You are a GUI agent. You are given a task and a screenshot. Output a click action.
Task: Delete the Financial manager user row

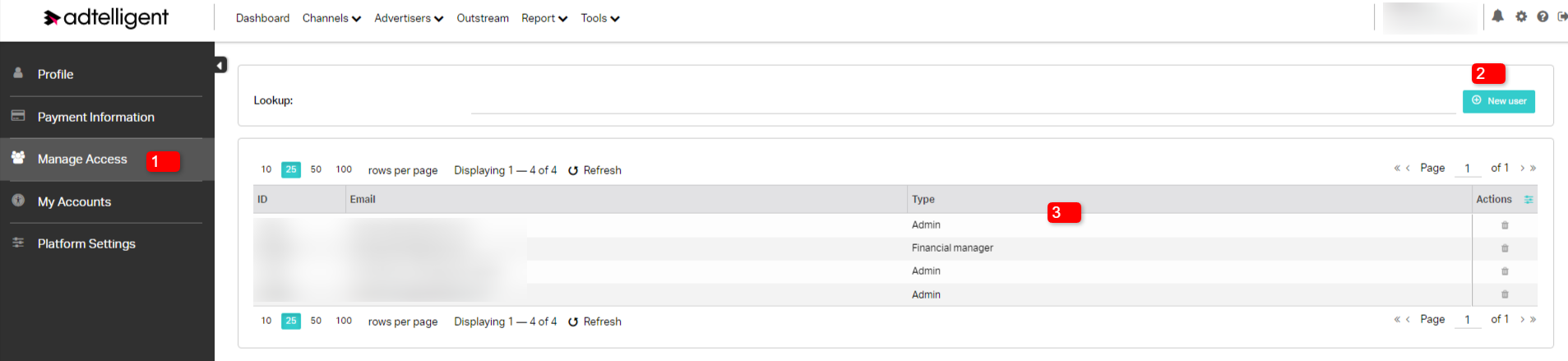point(1505,248)
